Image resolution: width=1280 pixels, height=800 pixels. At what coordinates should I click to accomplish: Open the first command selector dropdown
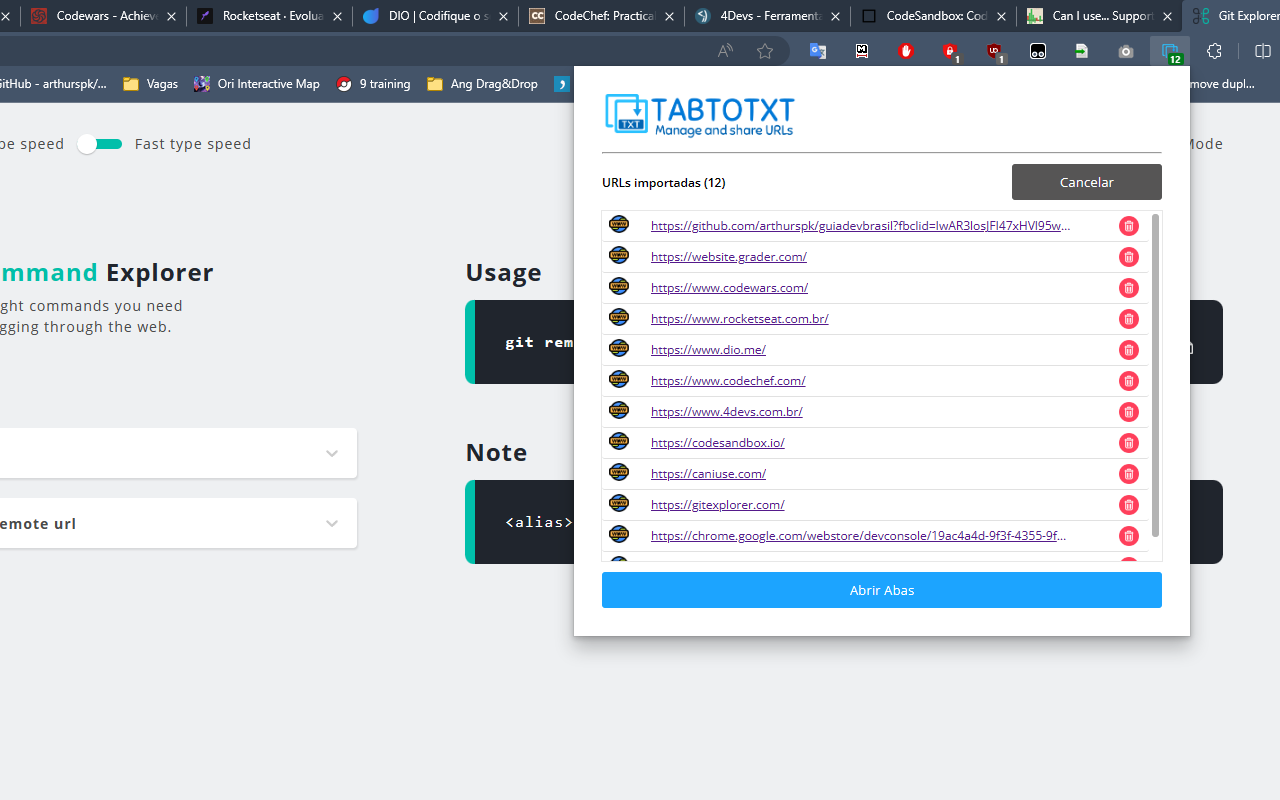[x=332, y=453]
